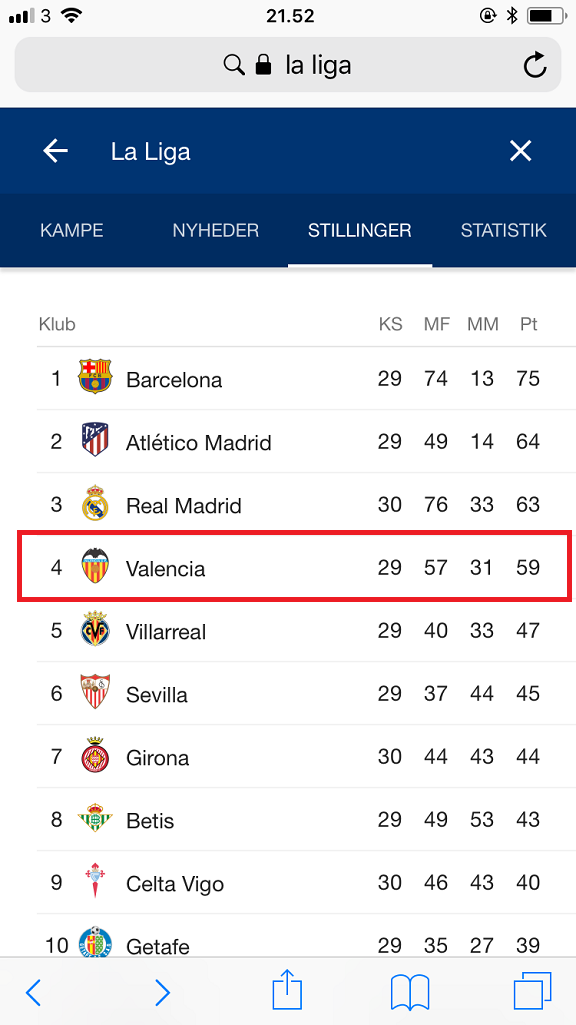Open the STATISTIK tab
Screen dimensions: 576x1025
coord(503,231)
